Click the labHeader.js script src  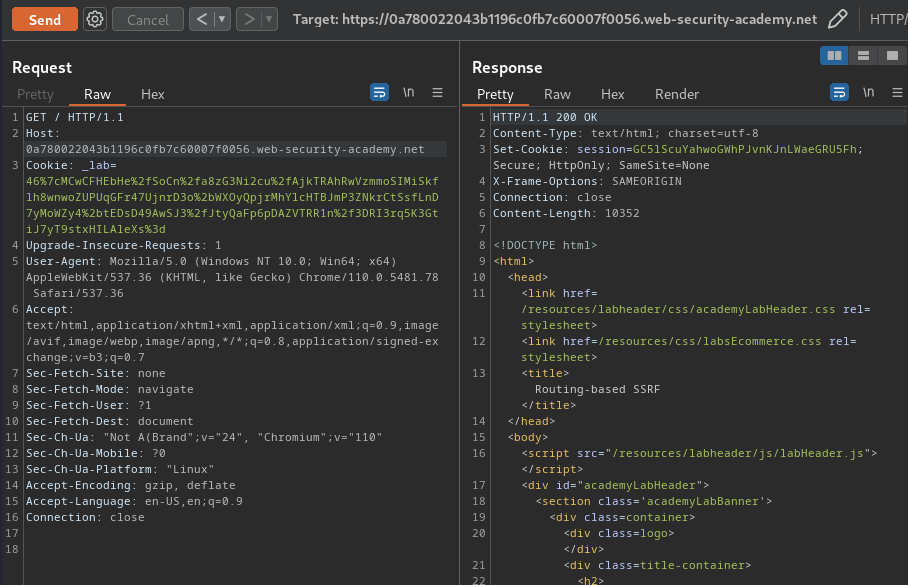[x=738, y=453]
